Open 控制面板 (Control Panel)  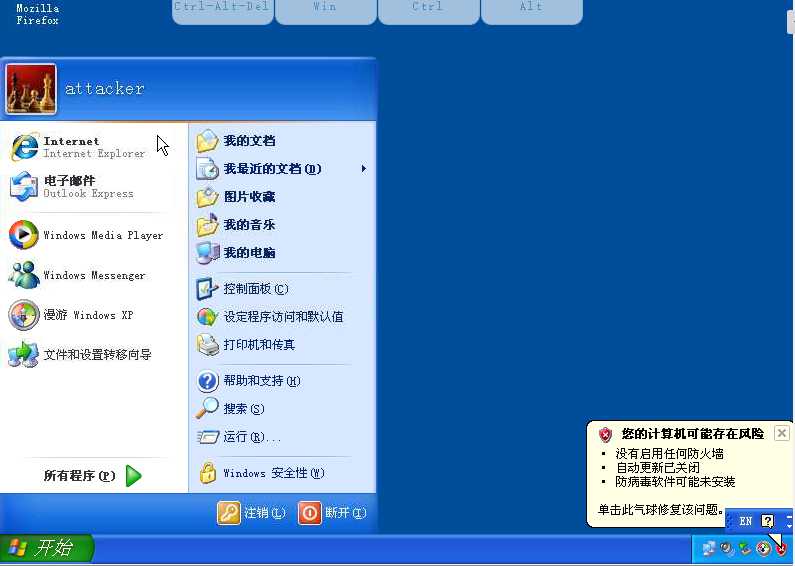282,289
